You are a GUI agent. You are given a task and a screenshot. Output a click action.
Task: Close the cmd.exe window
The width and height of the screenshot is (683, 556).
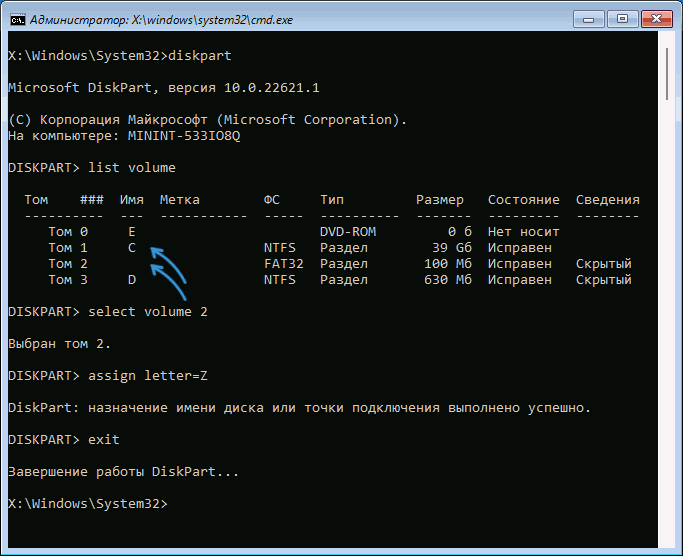pyautogui.click(x=656, y=19)
